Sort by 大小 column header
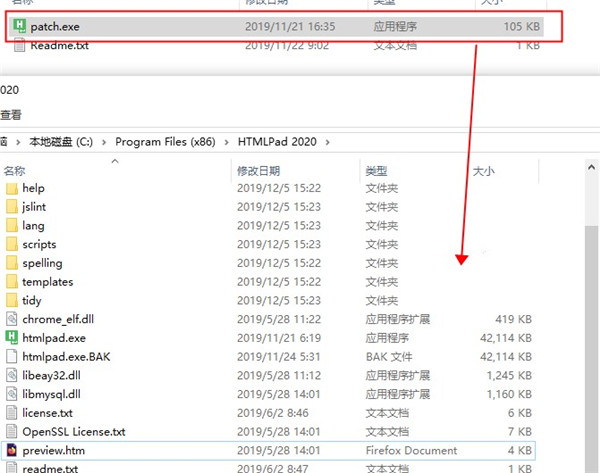Screen dimensions: 600x473 tap(483, 171)
